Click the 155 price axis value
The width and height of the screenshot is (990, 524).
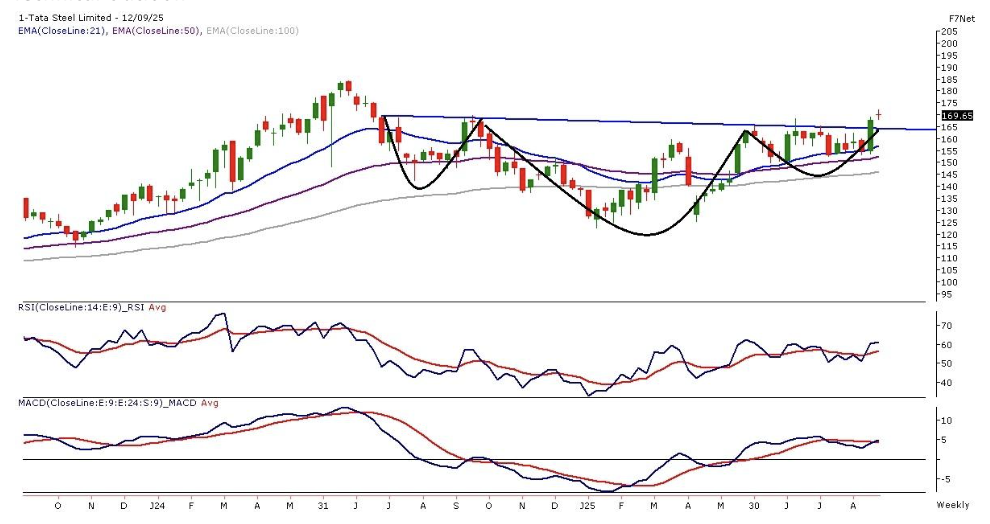(x=949, y=151)
